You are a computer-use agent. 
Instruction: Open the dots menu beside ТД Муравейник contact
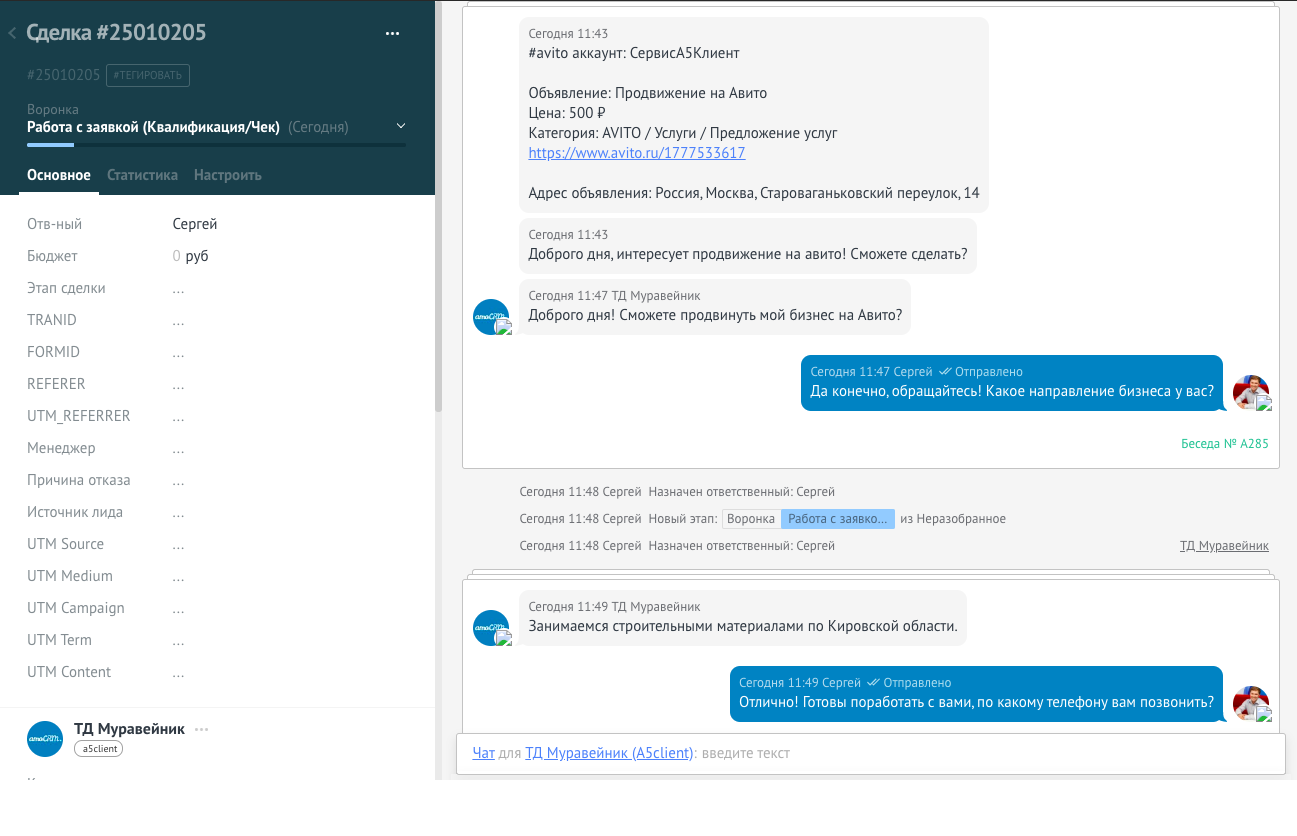coord(202,729)
